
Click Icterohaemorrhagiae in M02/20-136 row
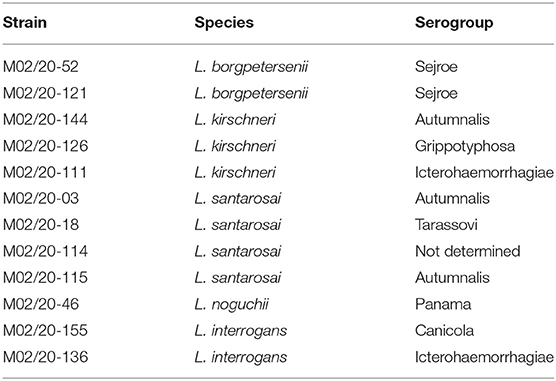click(484, 357)
